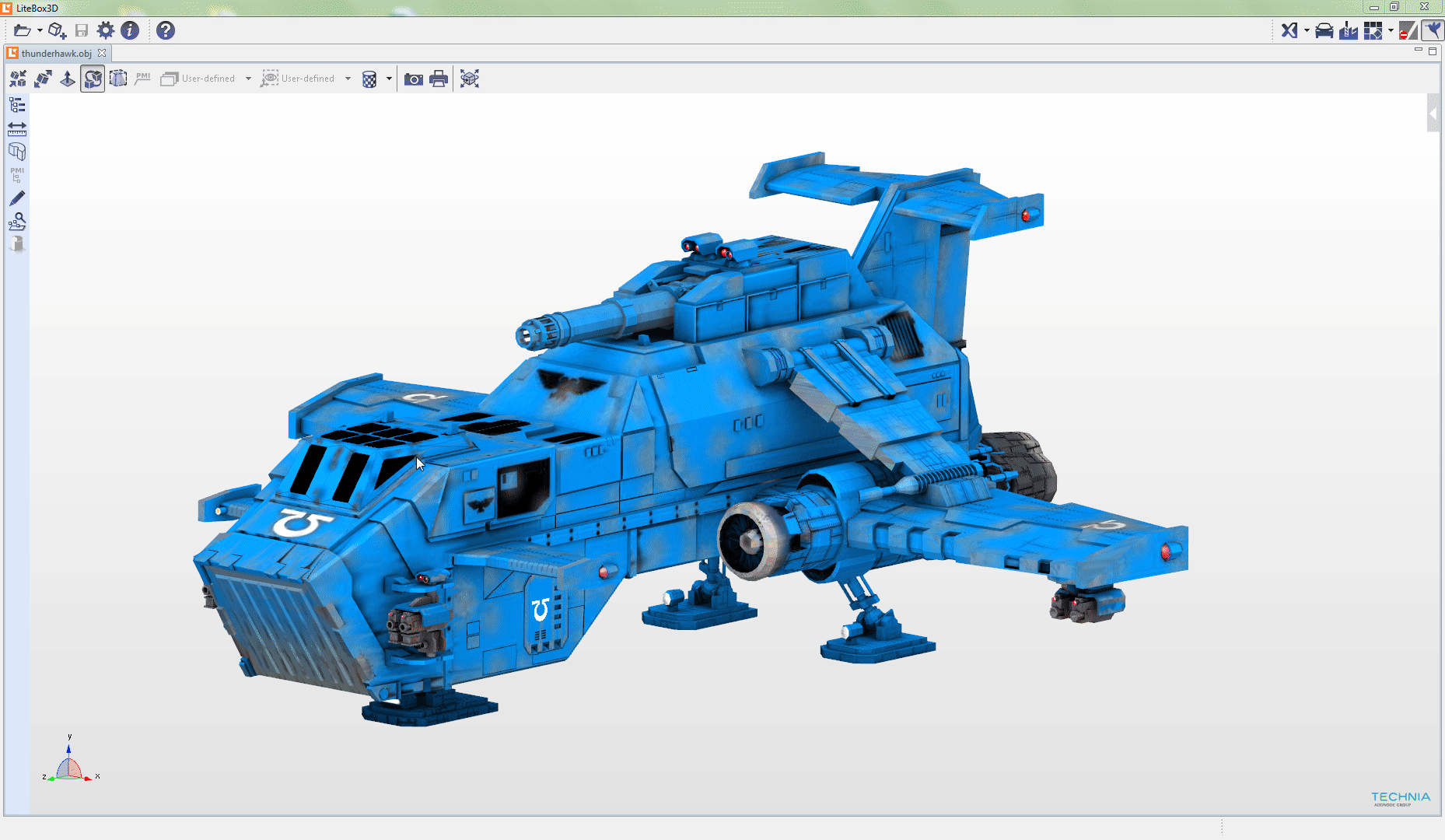Expand the grid tiles layout dropdown arrow
This screenshot has height=840, width=1445.
[x=1391, y=30]
